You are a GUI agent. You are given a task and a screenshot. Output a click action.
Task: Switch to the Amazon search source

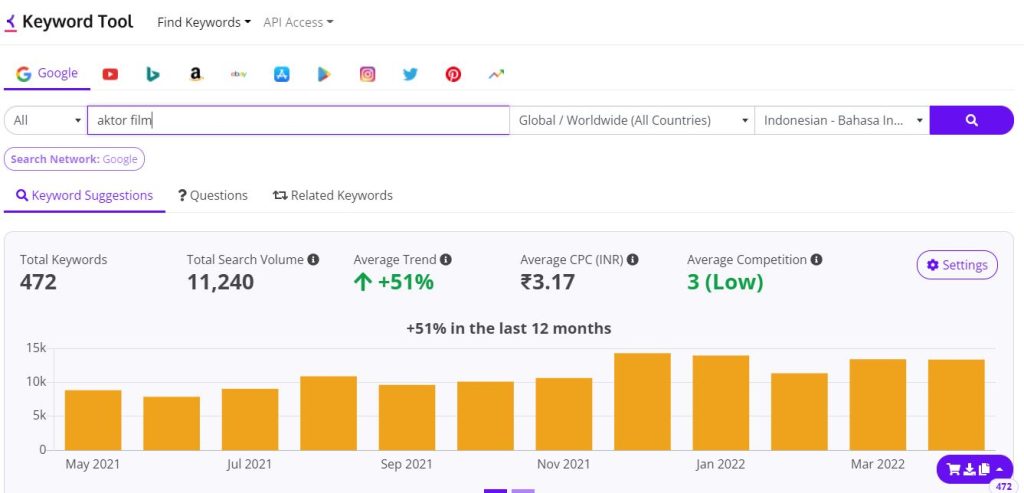(196, 74)
